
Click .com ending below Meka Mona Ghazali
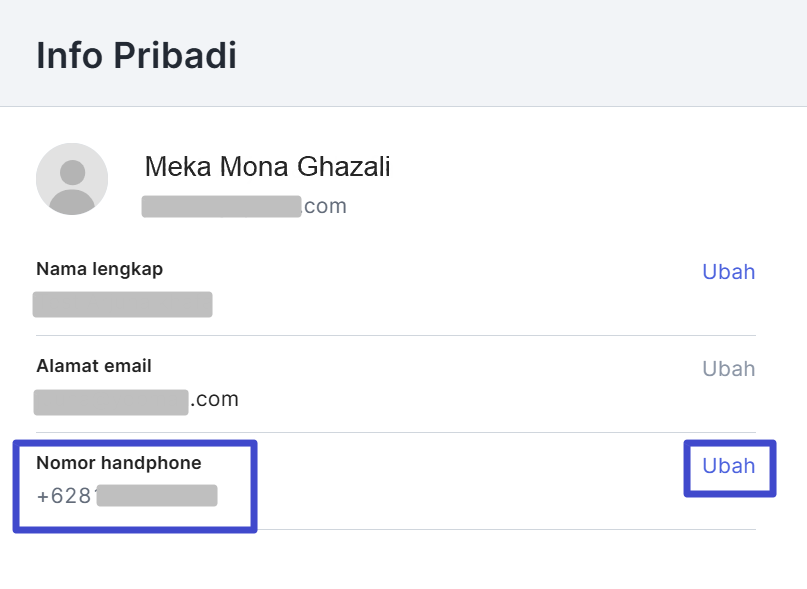[x=325, y=206]
